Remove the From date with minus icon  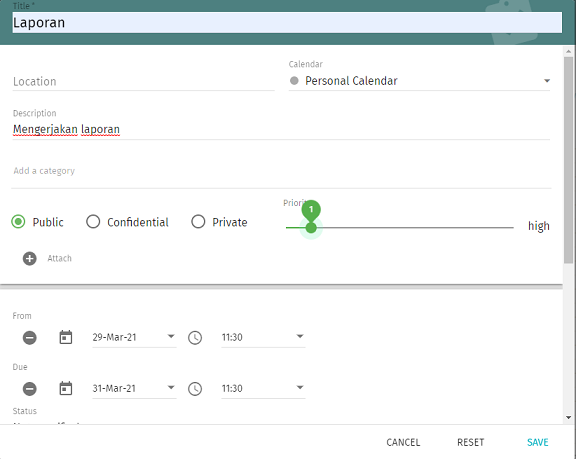pyautogui.click(x=30, y=337)
